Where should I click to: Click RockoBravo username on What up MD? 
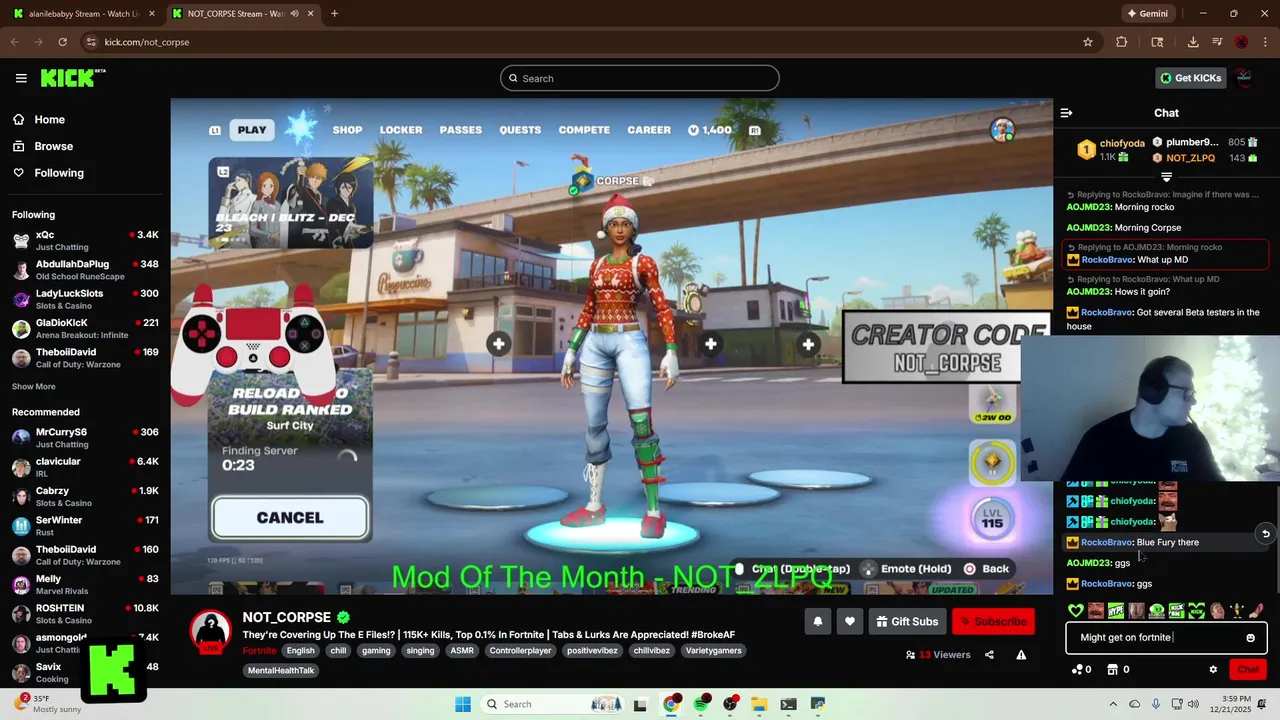click(1107, 260)
